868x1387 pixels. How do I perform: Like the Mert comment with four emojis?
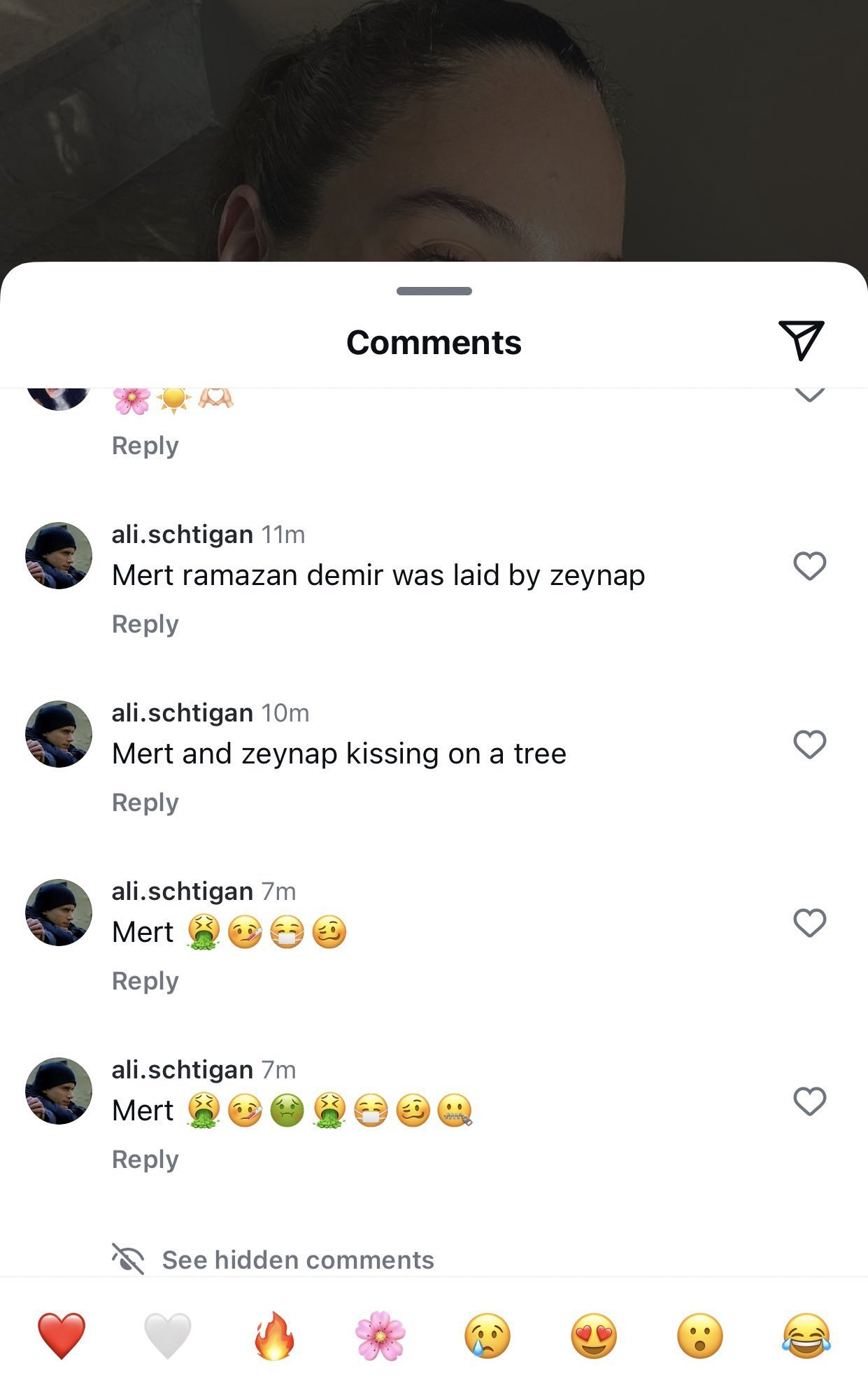[809, 922]
